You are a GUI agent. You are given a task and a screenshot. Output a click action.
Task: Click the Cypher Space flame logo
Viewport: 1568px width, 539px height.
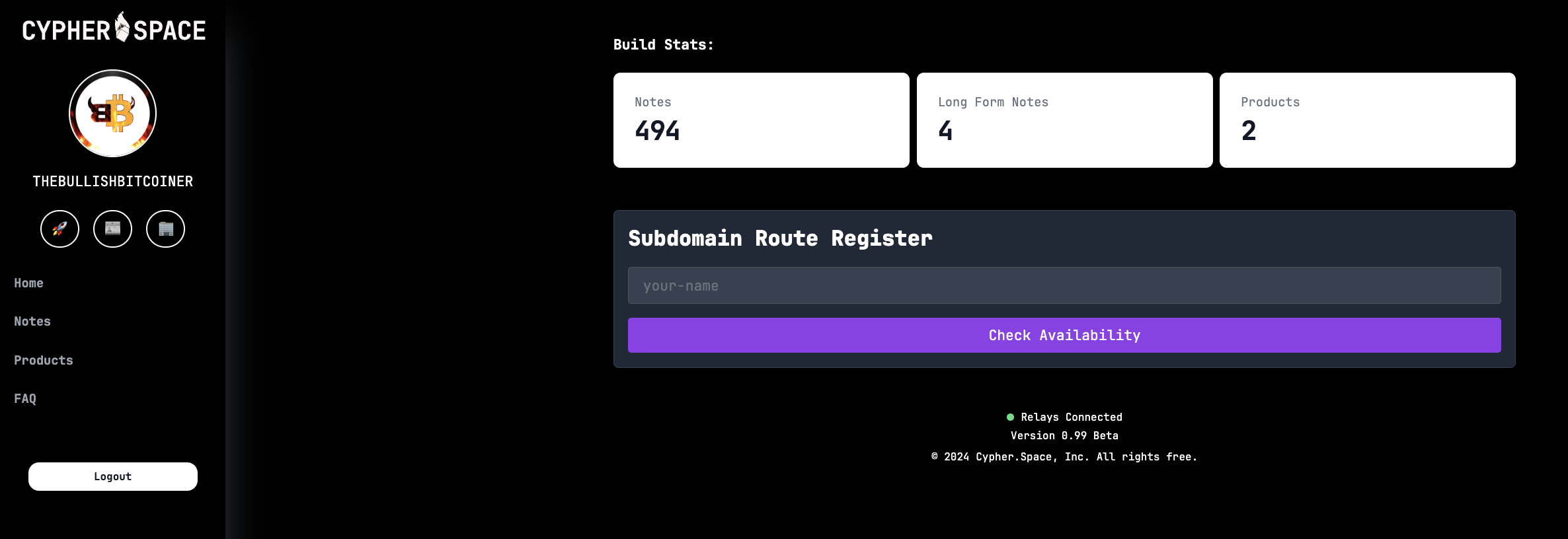(122, 27)
